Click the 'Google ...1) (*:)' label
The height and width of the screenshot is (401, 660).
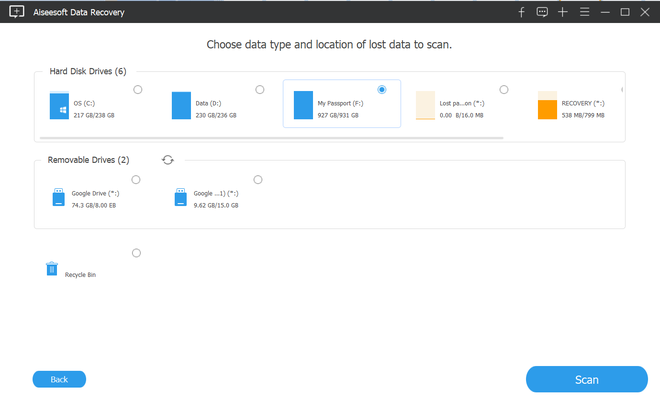(216, 194)
